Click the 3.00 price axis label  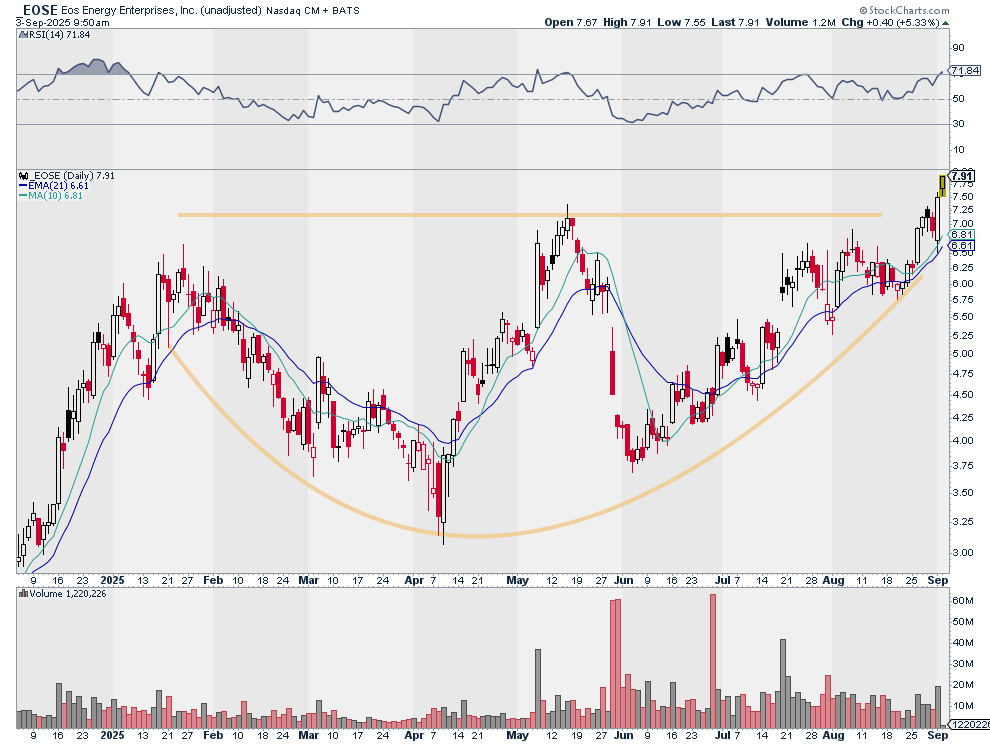click(x=962, y=553)
